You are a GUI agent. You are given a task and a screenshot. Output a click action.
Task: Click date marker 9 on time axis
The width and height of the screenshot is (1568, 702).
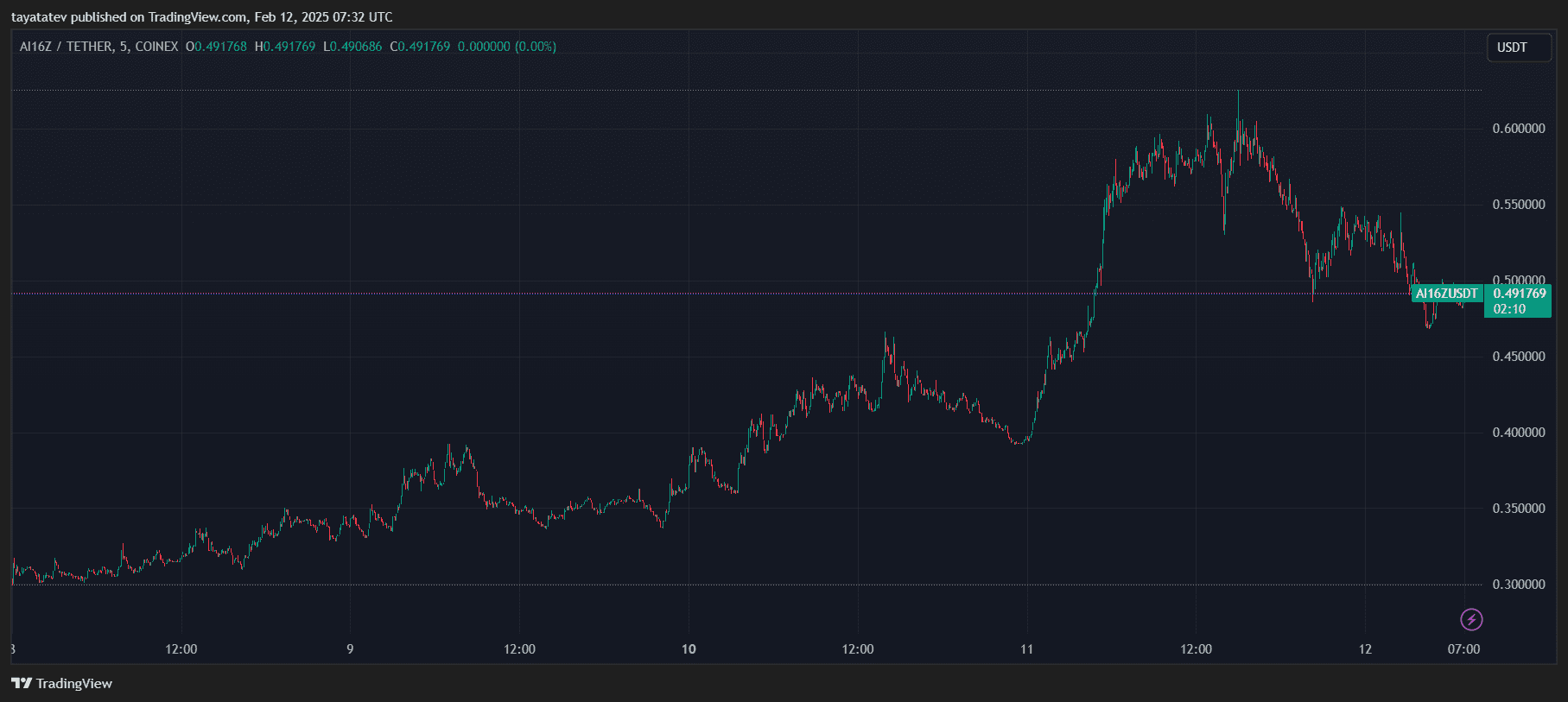350,649
